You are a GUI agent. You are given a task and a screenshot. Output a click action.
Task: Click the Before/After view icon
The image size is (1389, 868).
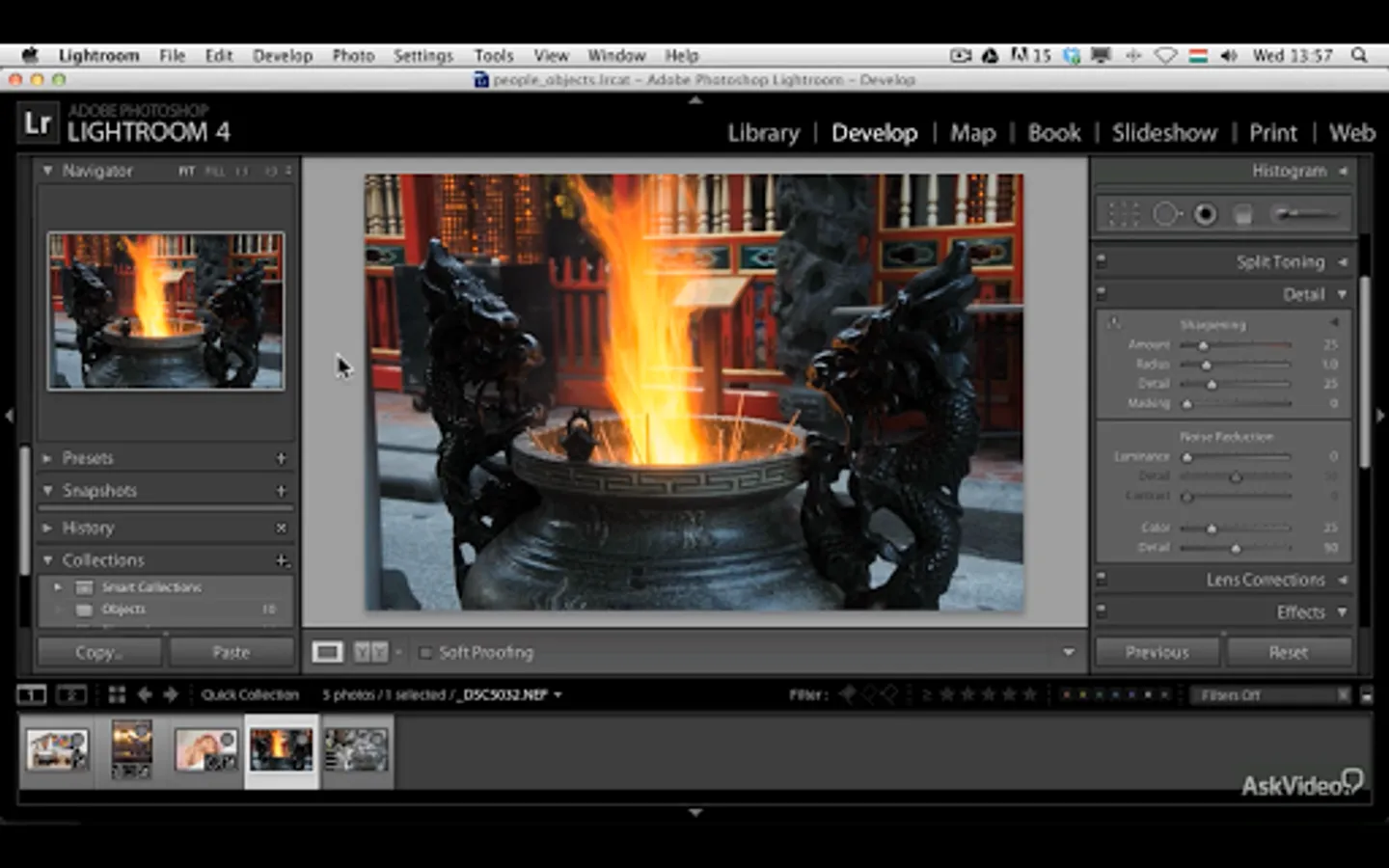[370, 653]
